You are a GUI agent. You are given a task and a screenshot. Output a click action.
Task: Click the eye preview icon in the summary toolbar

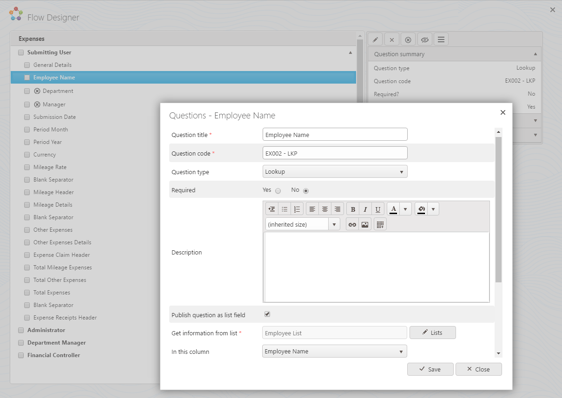pyautogui.click(x=425, y=40)
